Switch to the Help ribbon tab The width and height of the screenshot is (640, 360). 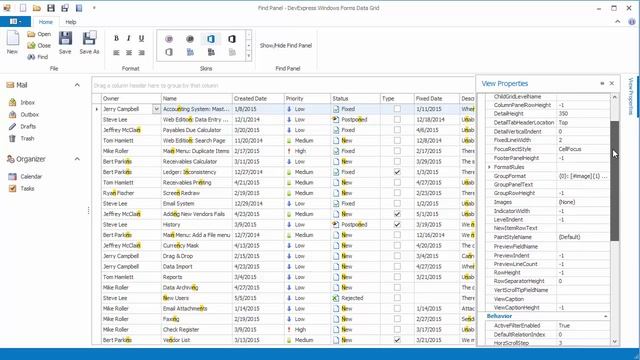[71, 22]
